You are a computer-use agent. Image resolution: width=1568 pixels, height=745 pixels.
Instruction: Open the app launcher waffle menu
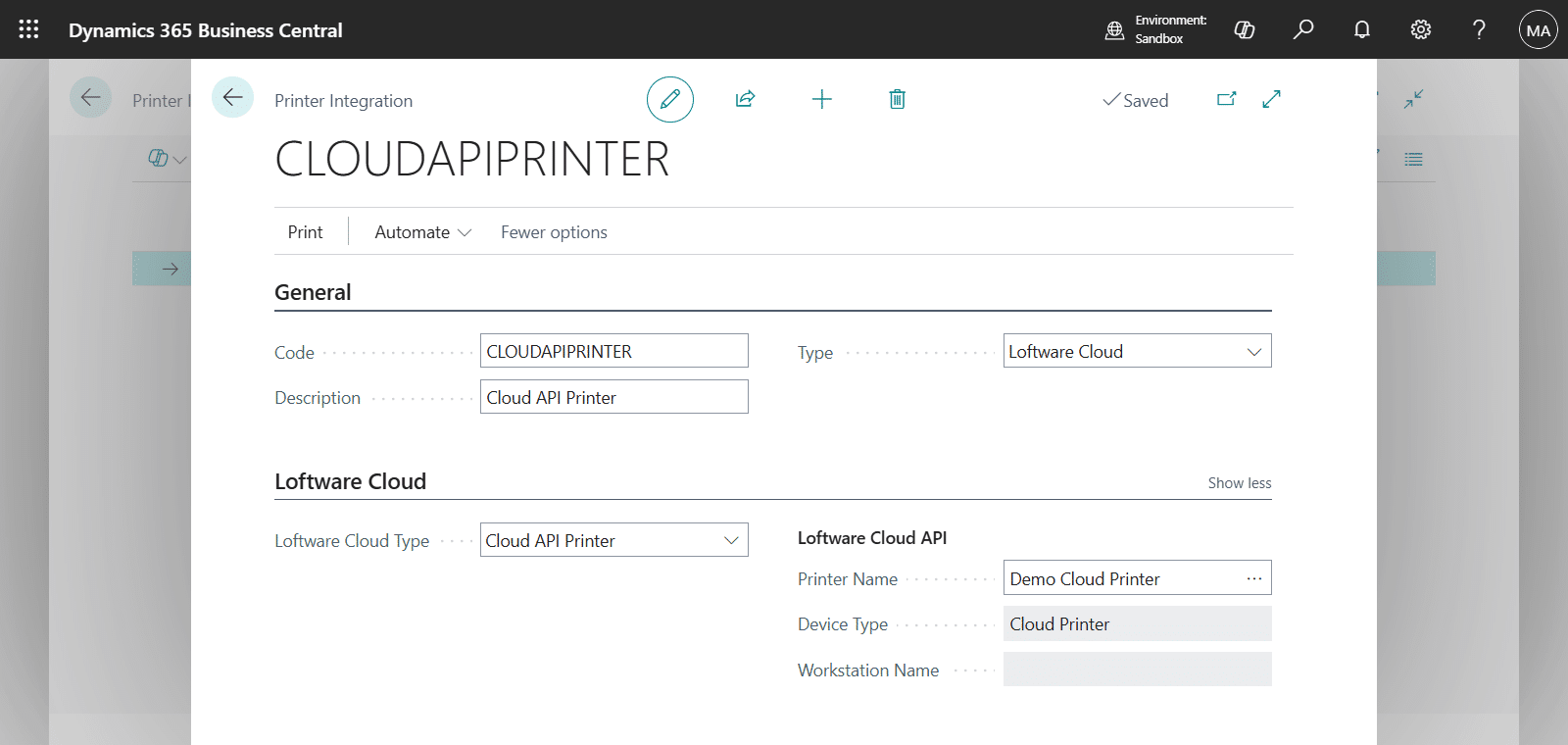pos(28,29)
